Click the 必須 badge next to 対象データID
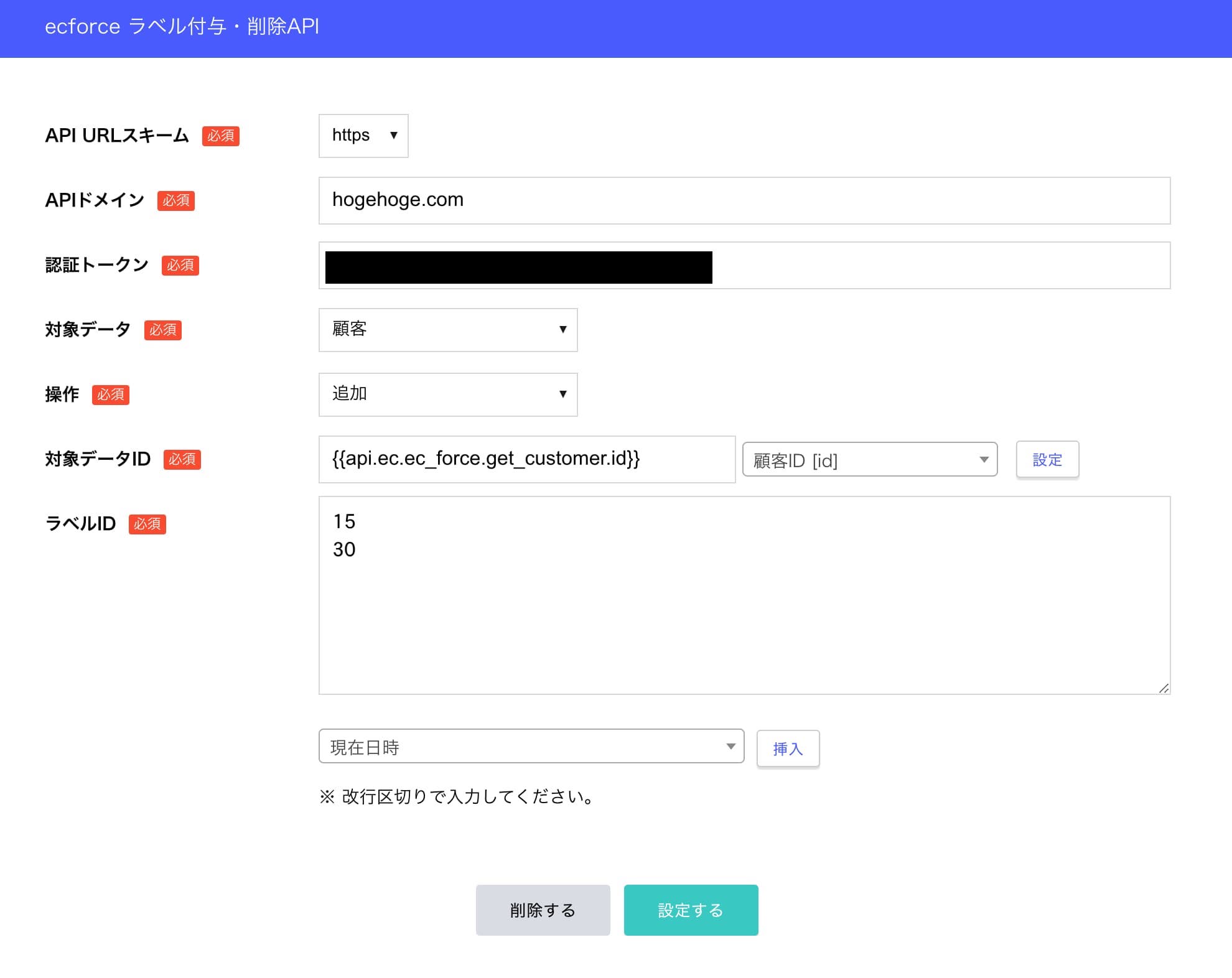This screenshot has width=1232, height=978. [182, 460]
